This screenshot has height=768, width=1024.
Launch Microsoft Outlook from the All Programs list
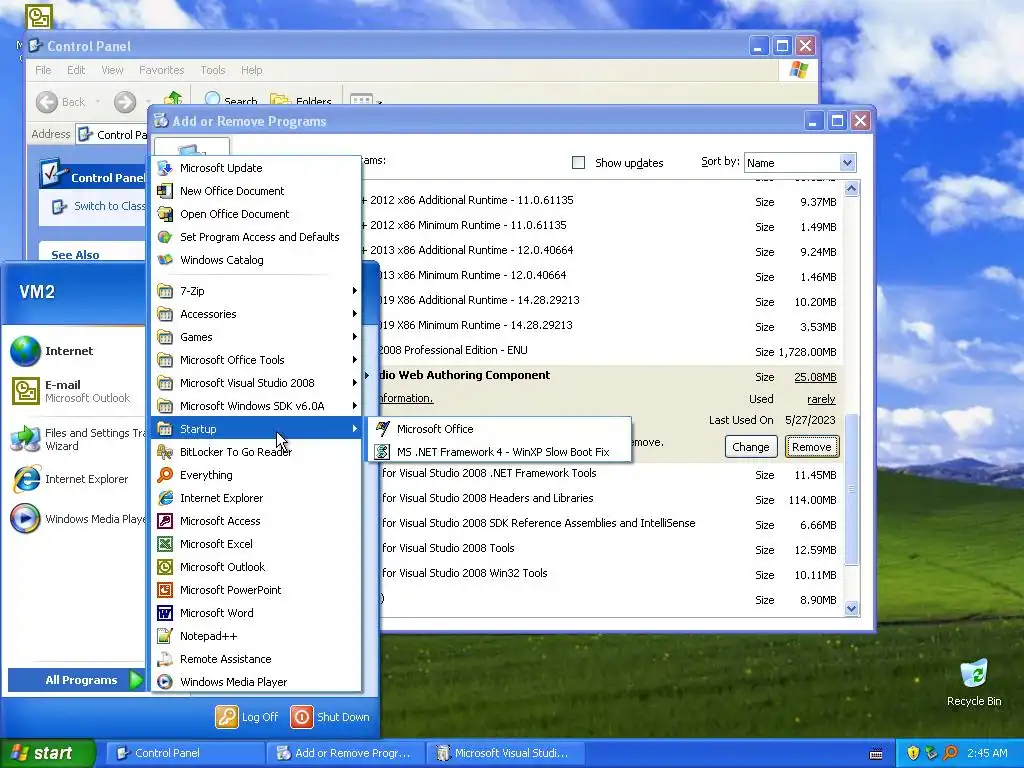pyautogui.click(x=256, y=567)
